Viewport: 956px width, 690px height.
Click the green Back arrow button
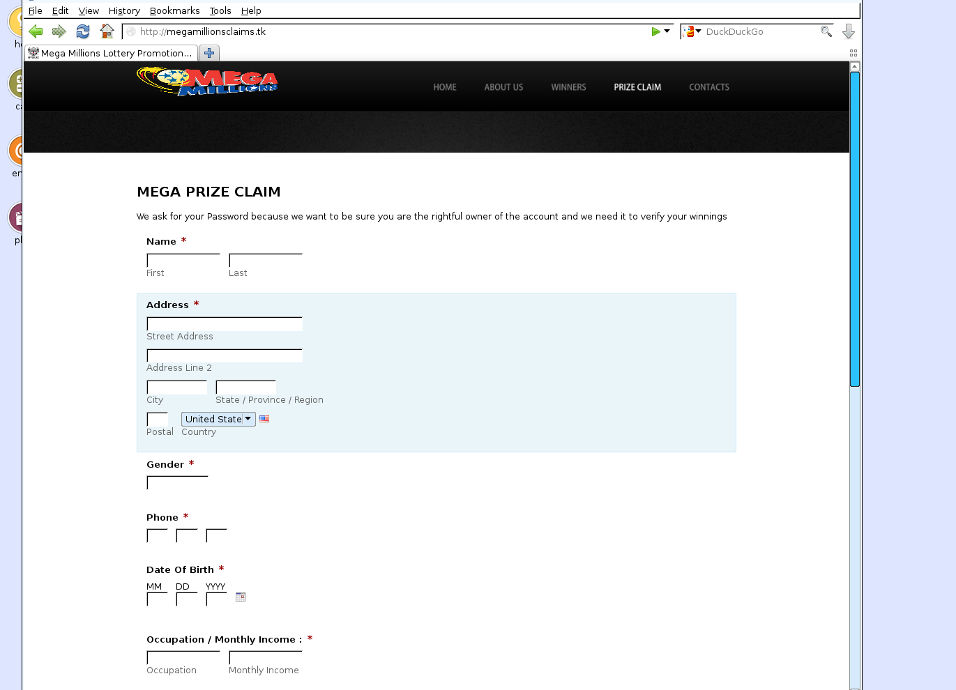point(35,31)
